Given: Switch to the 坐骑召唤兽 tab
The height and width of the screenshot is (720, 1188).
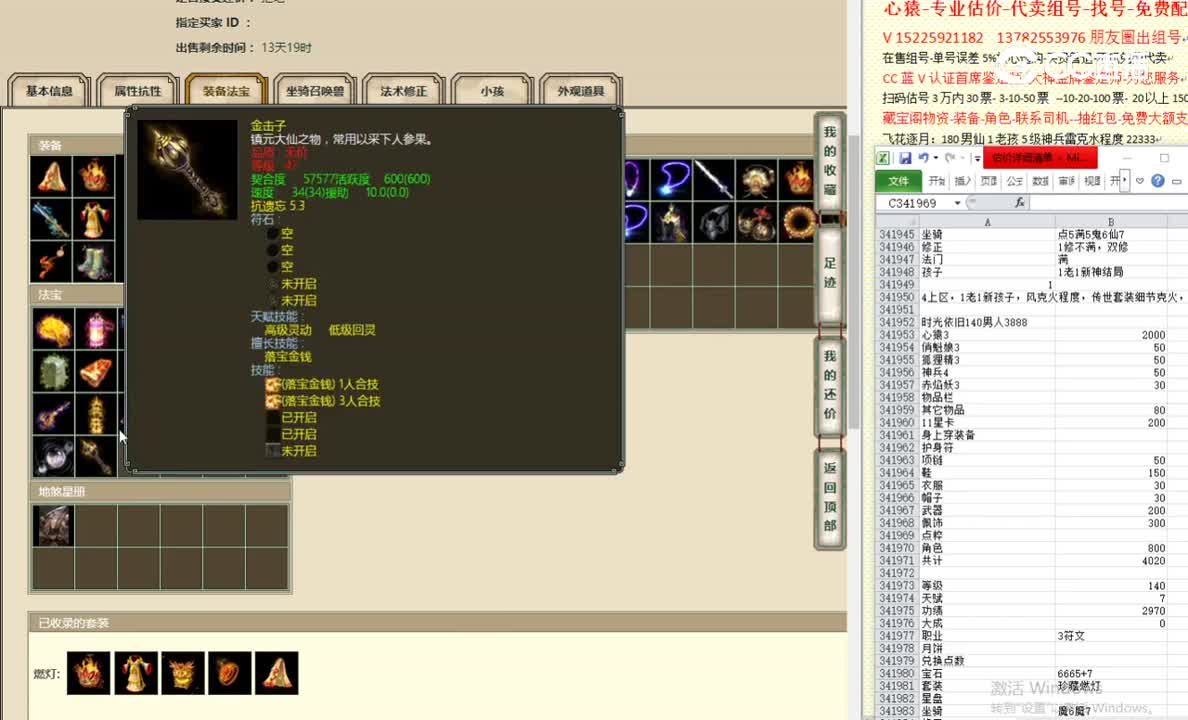Looking at the screenshot, I should pyautogui.click(x=314, y=90).
